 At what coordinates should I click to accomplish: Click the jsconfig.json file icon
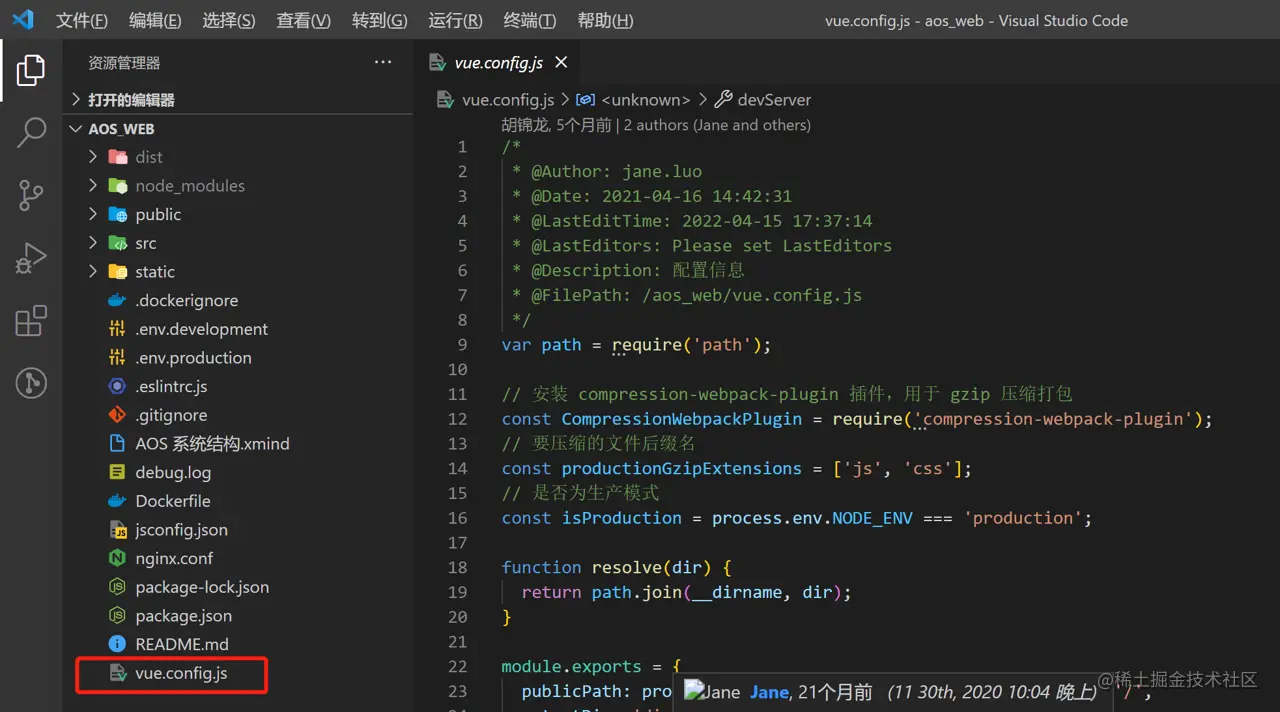(x=118, y=530)
